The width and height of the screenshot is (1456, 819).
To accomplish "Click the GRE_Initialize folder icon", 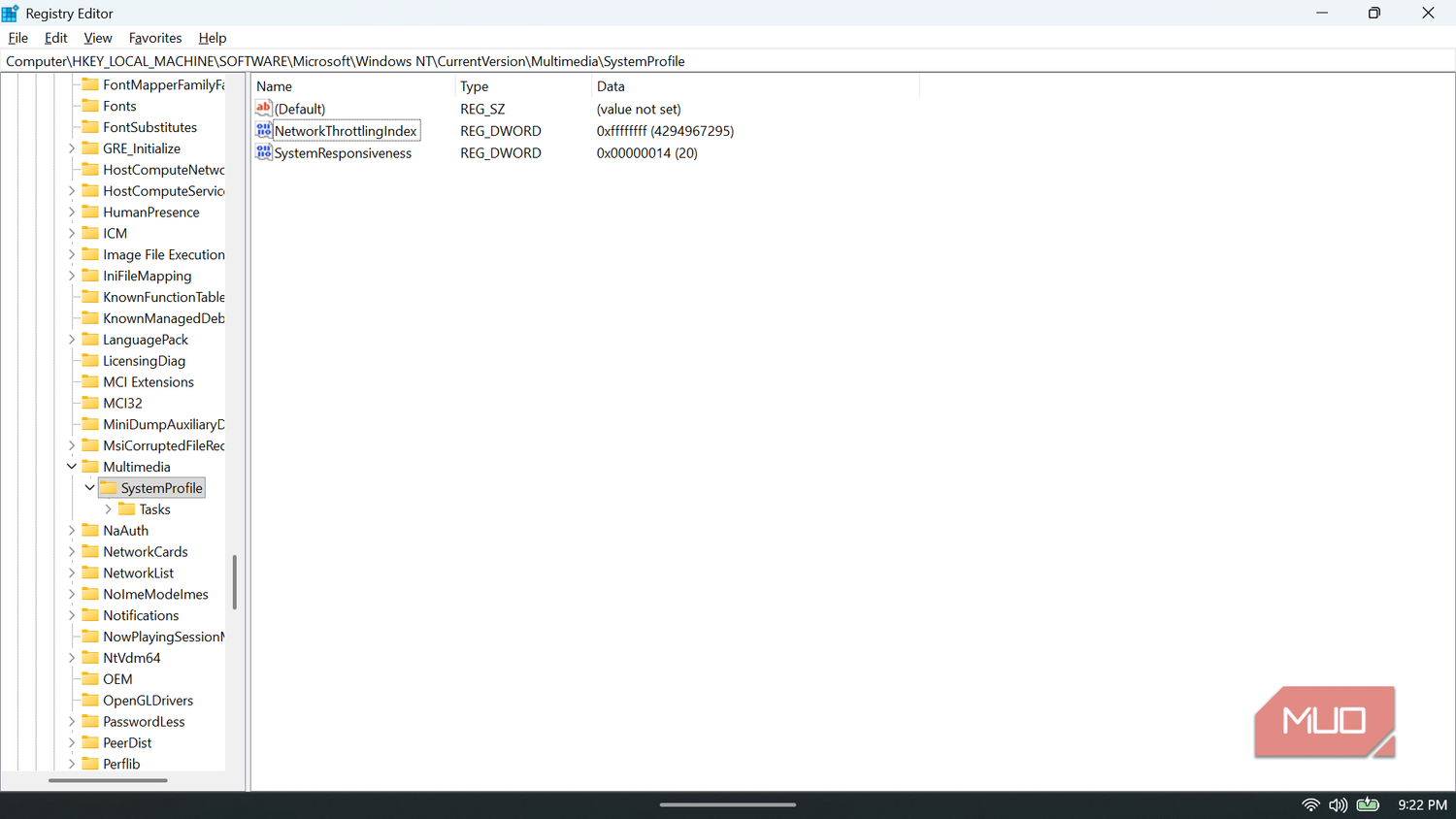I will coord(90,148).
